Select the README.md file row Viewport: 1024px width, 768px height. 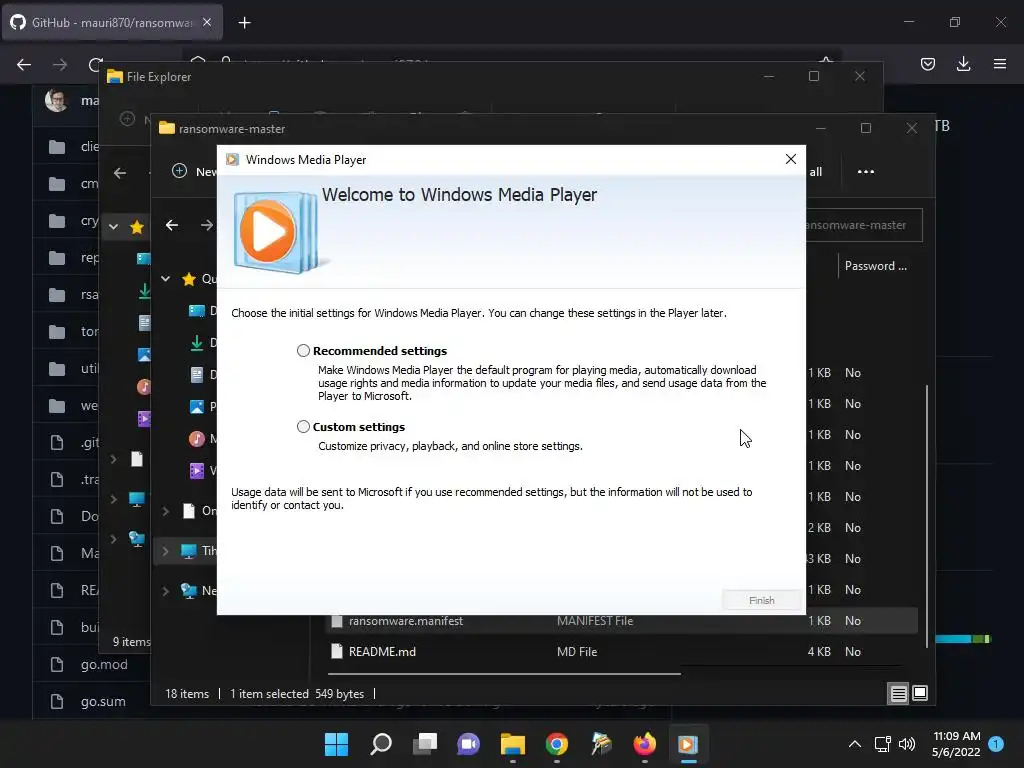pyautogui.click(x=622, y=652)
